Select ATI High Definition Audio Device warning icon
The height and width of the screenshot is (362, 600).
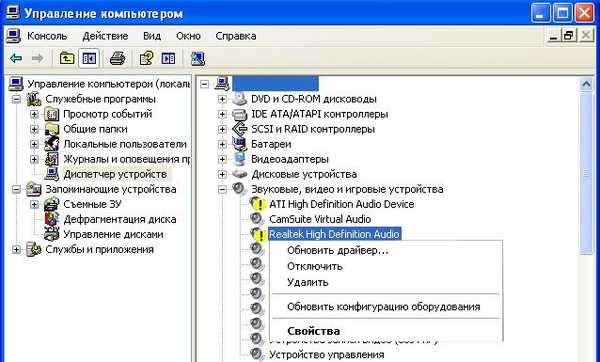click(258, 204)
